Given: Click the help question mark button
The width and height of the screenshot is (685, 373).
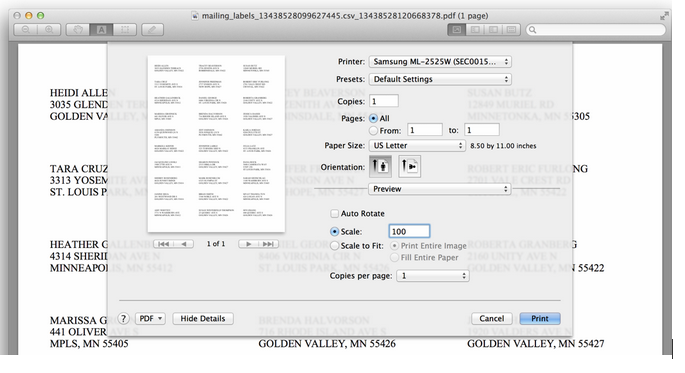Looking at the screenshot, I should coord(124,318).
